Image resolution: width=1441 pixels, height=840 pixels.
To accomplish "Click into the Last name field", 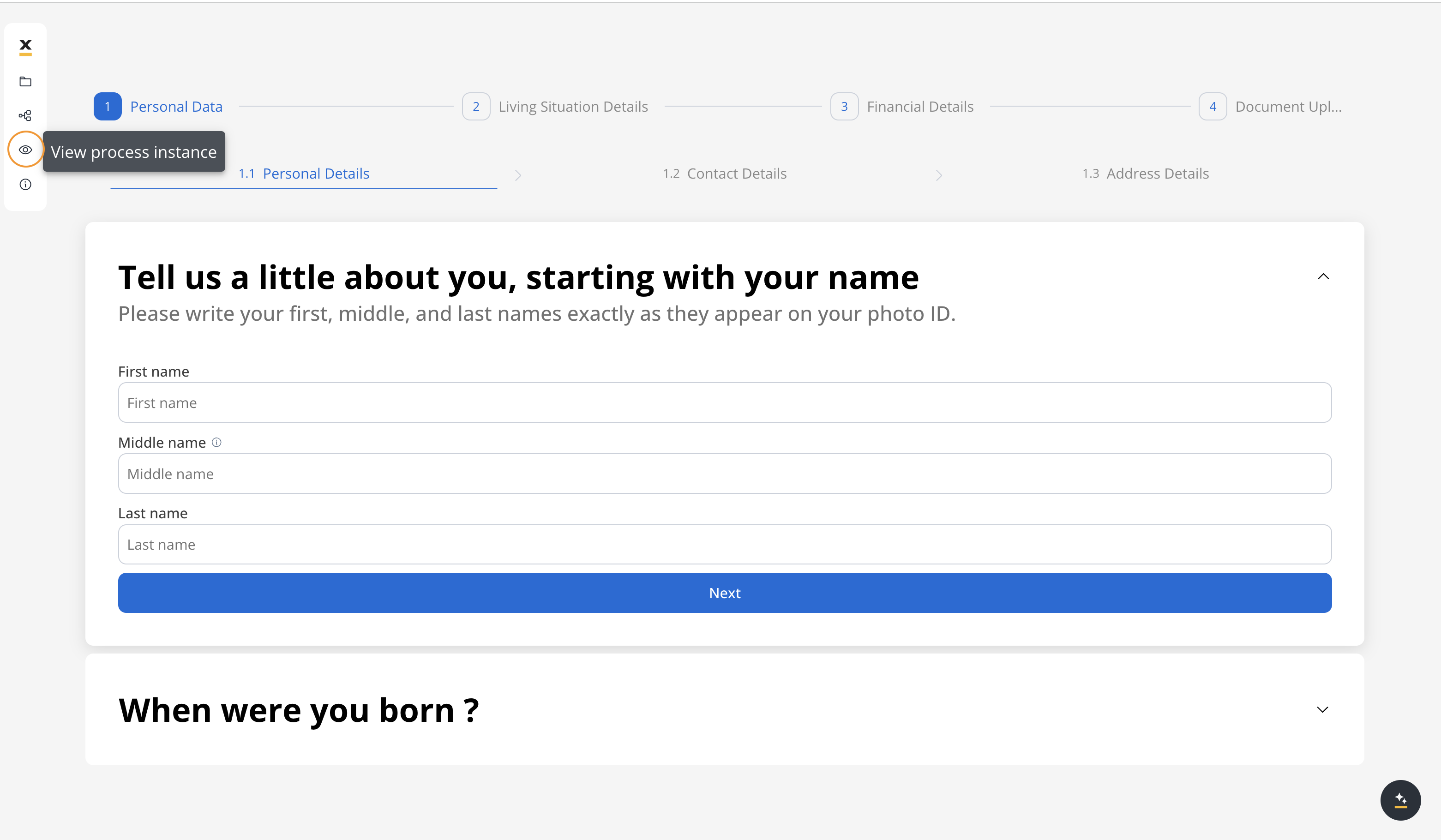I will pos(724,544).
